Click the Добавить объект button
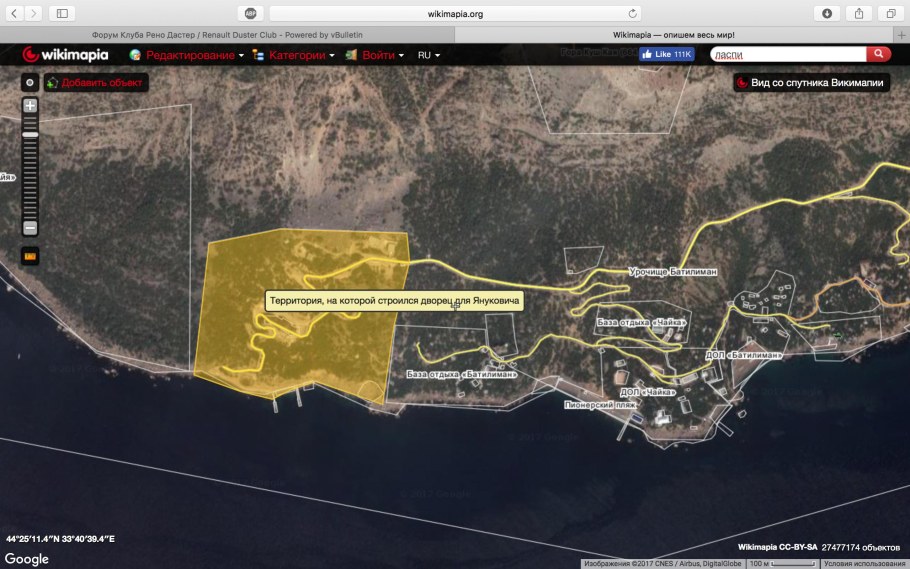The image size is (910, 569). point(96,82)
